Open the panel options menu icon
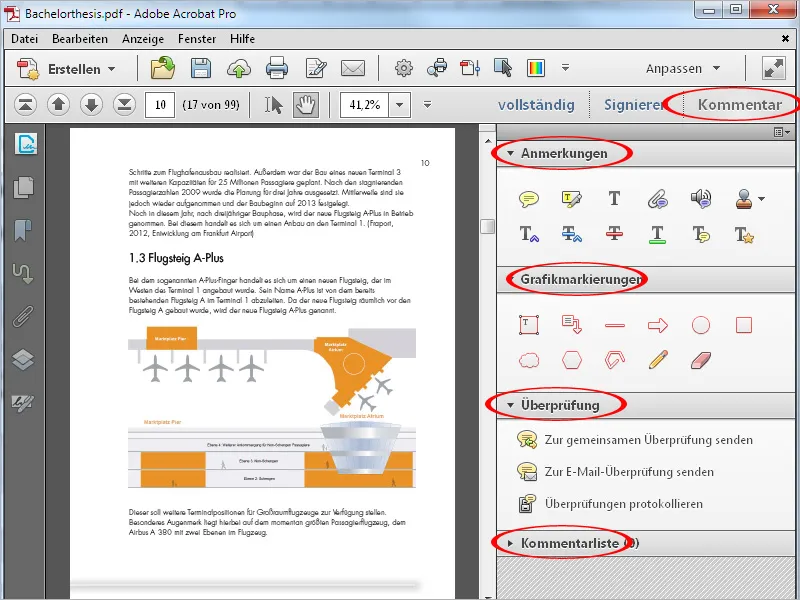800x600 pixels. tap(782, 133)
